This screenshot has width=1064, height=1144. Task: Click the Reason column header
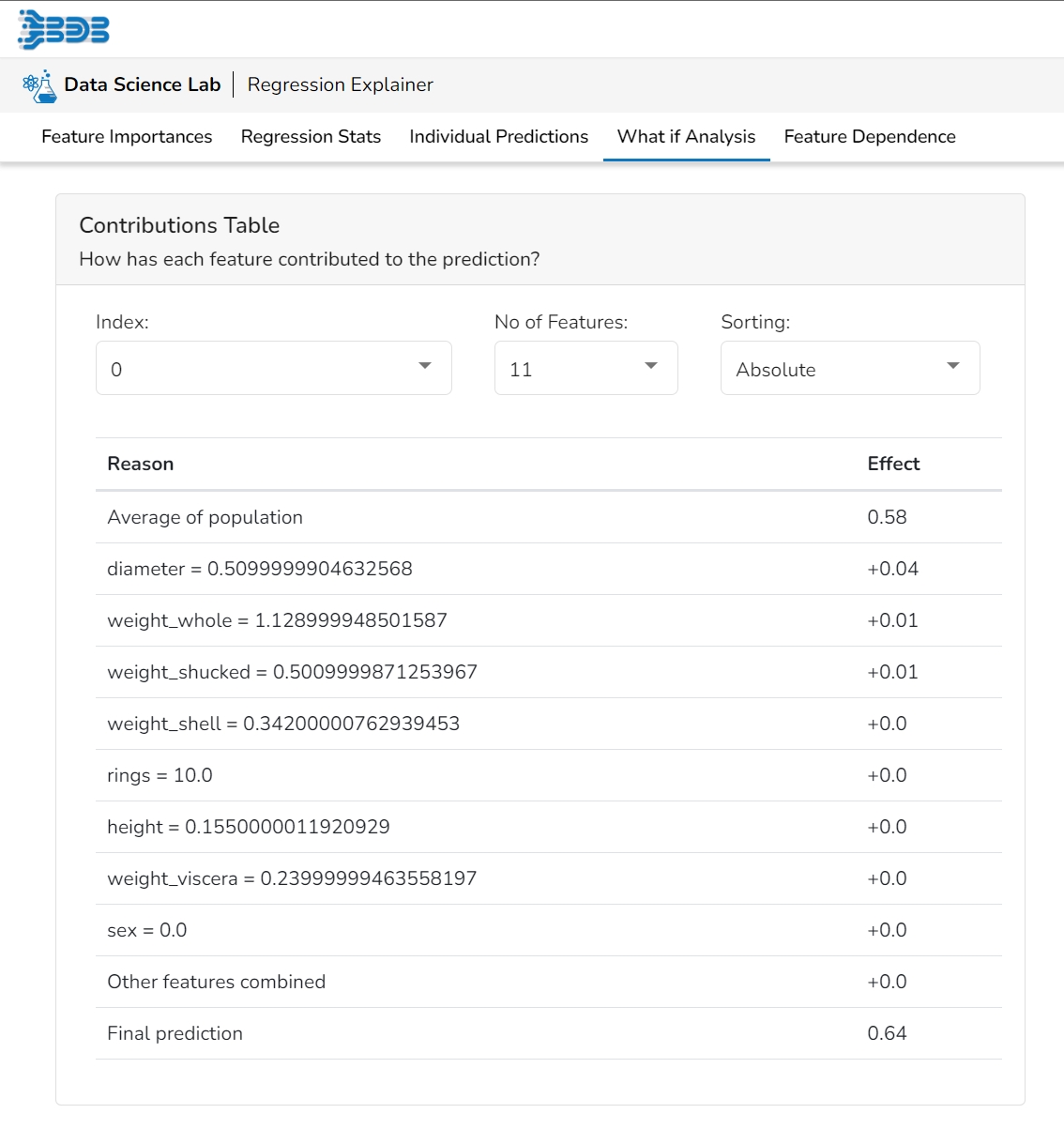pyautogui.click(x=140, y=464)
